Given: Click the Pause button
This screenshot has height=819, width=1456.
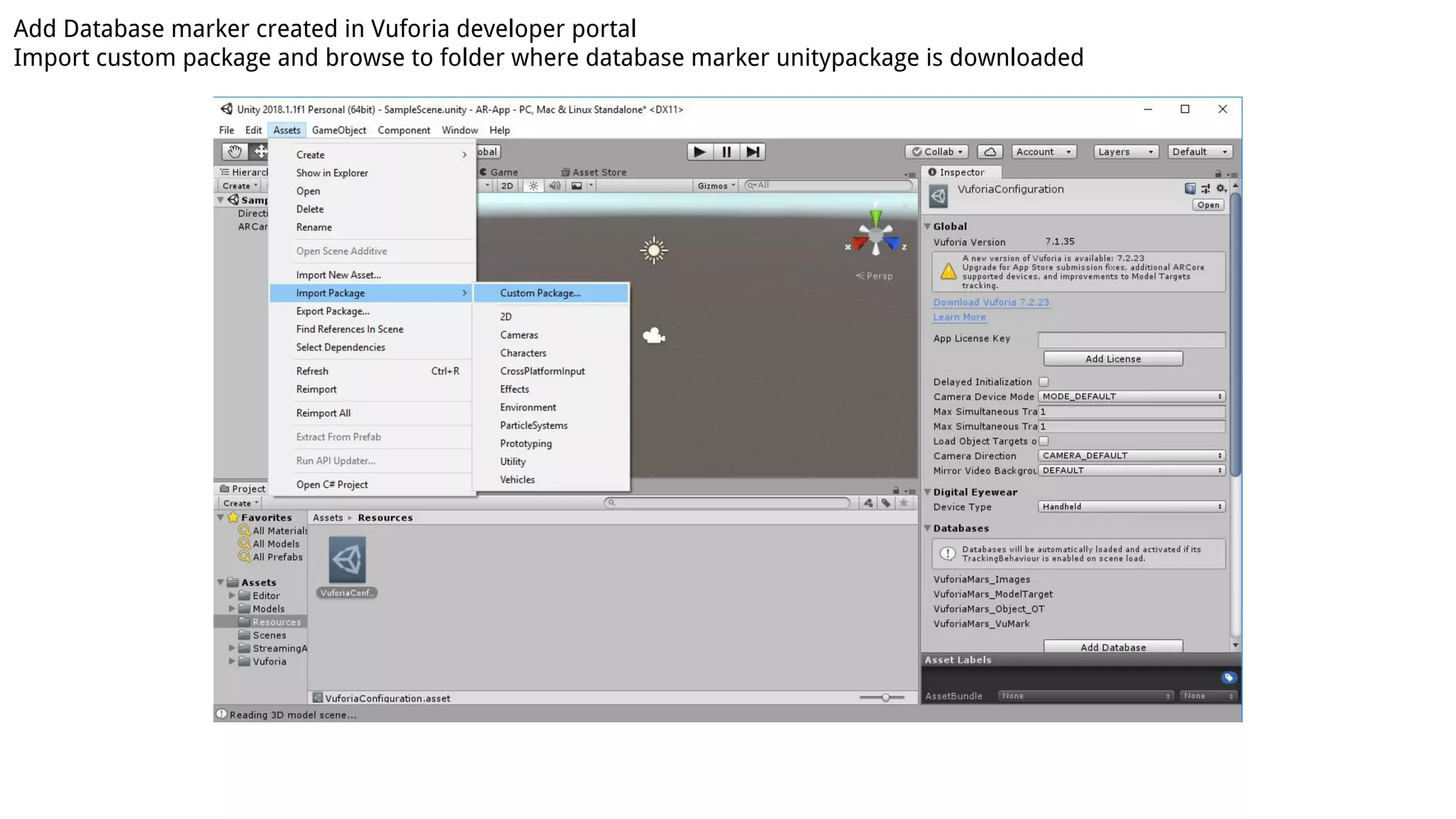Looking at the screenshot, I should tap(726, 151).
